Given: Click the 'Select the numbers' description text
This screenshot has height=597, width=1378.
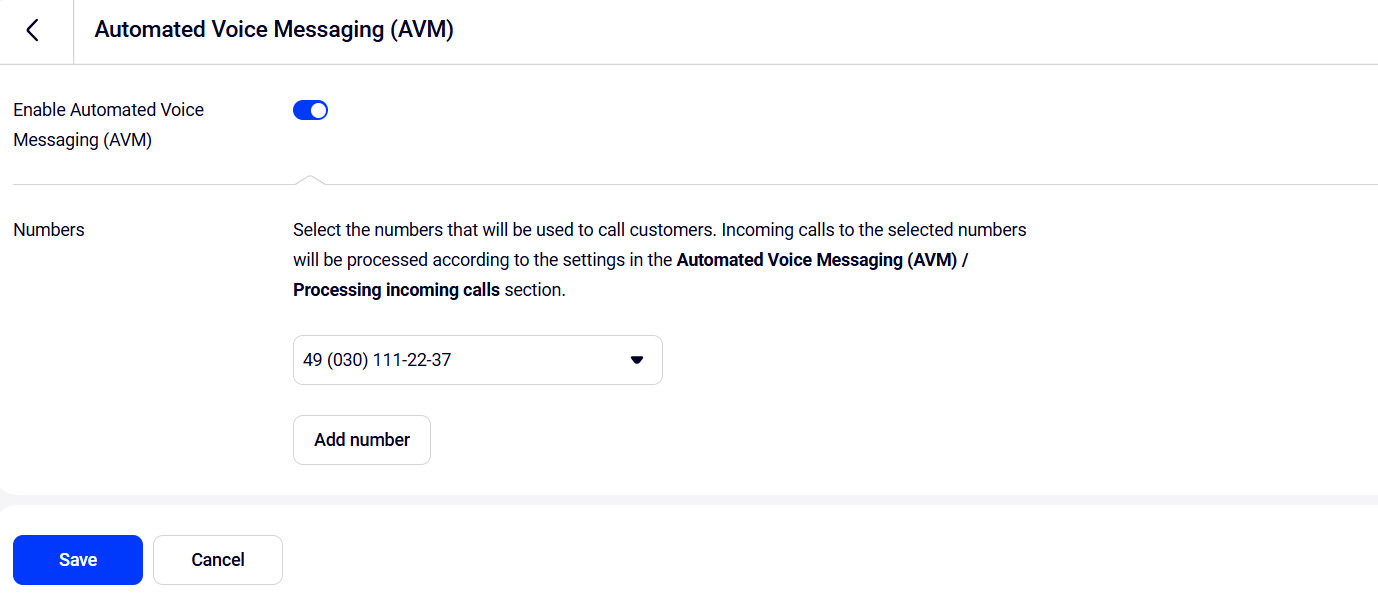Looking at the screenshot, I should coord(660,260).
